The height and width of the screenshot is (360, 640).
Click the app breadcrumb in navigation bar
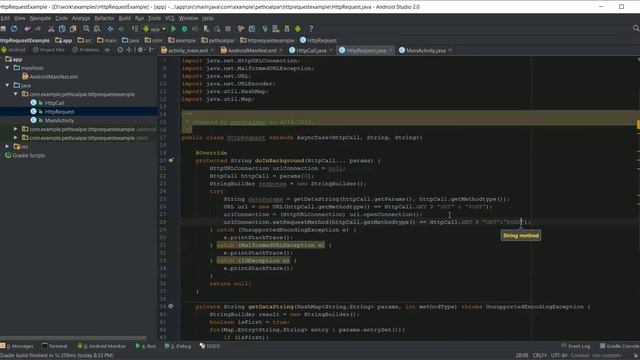point(64,40)
